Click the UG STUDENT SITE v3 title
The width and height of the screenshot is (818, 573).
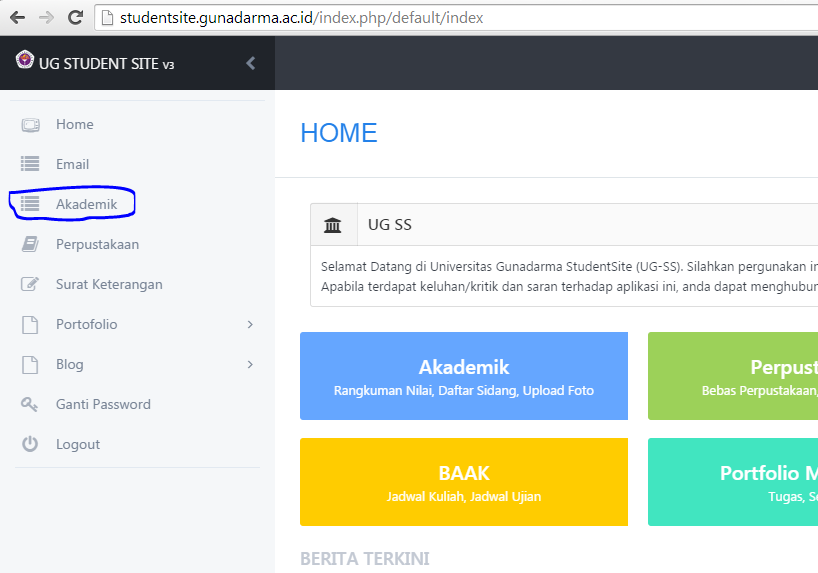coord(106,64)
